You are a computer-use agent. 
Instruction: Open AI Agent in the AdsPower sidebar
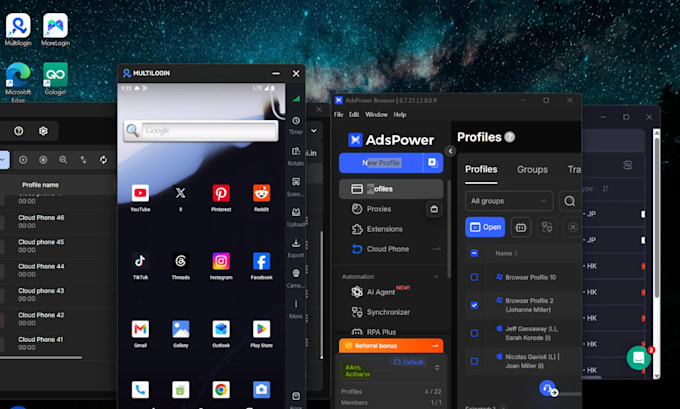pos(381,291)
